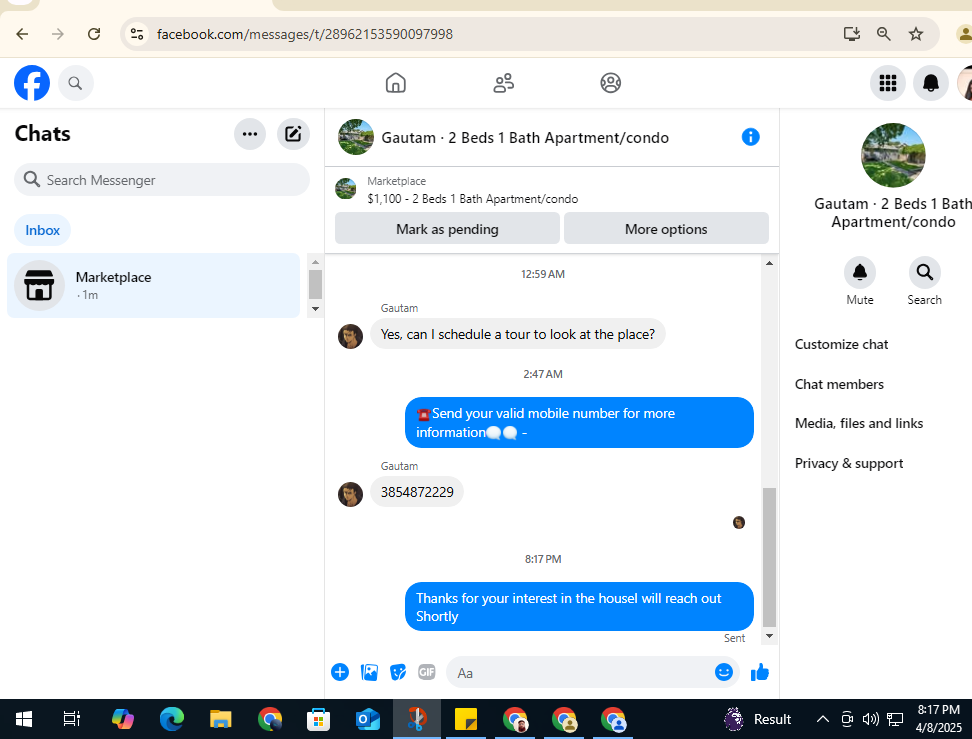Click the browser address bar URL
The width and height of the screenshot is (972, 739).
[x=304, y=33]
